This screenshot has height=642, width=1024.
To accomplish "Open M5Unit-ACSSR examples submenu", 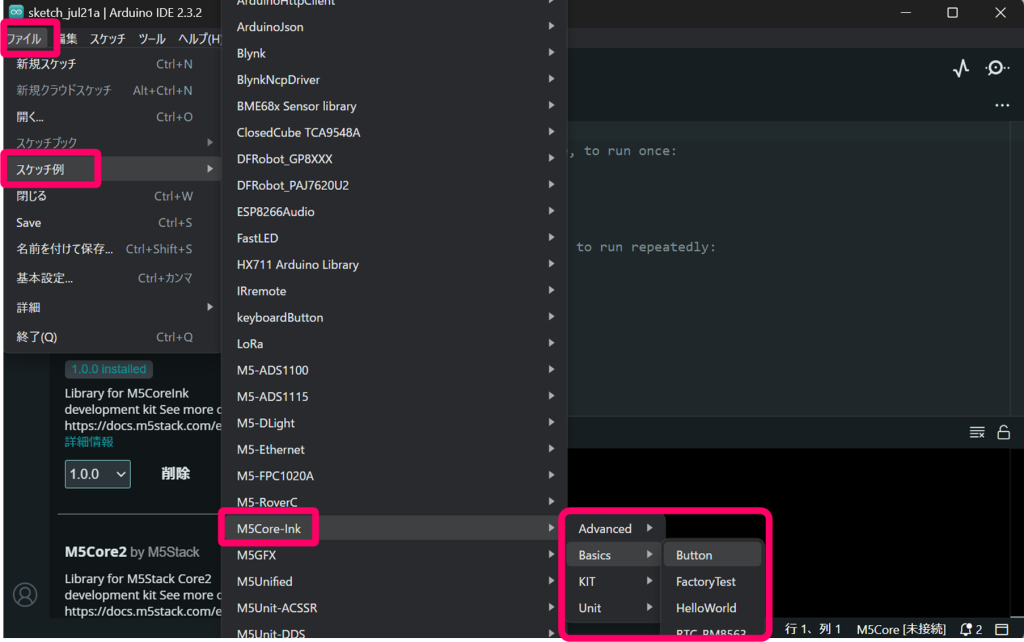I will [x=394, y=608].
